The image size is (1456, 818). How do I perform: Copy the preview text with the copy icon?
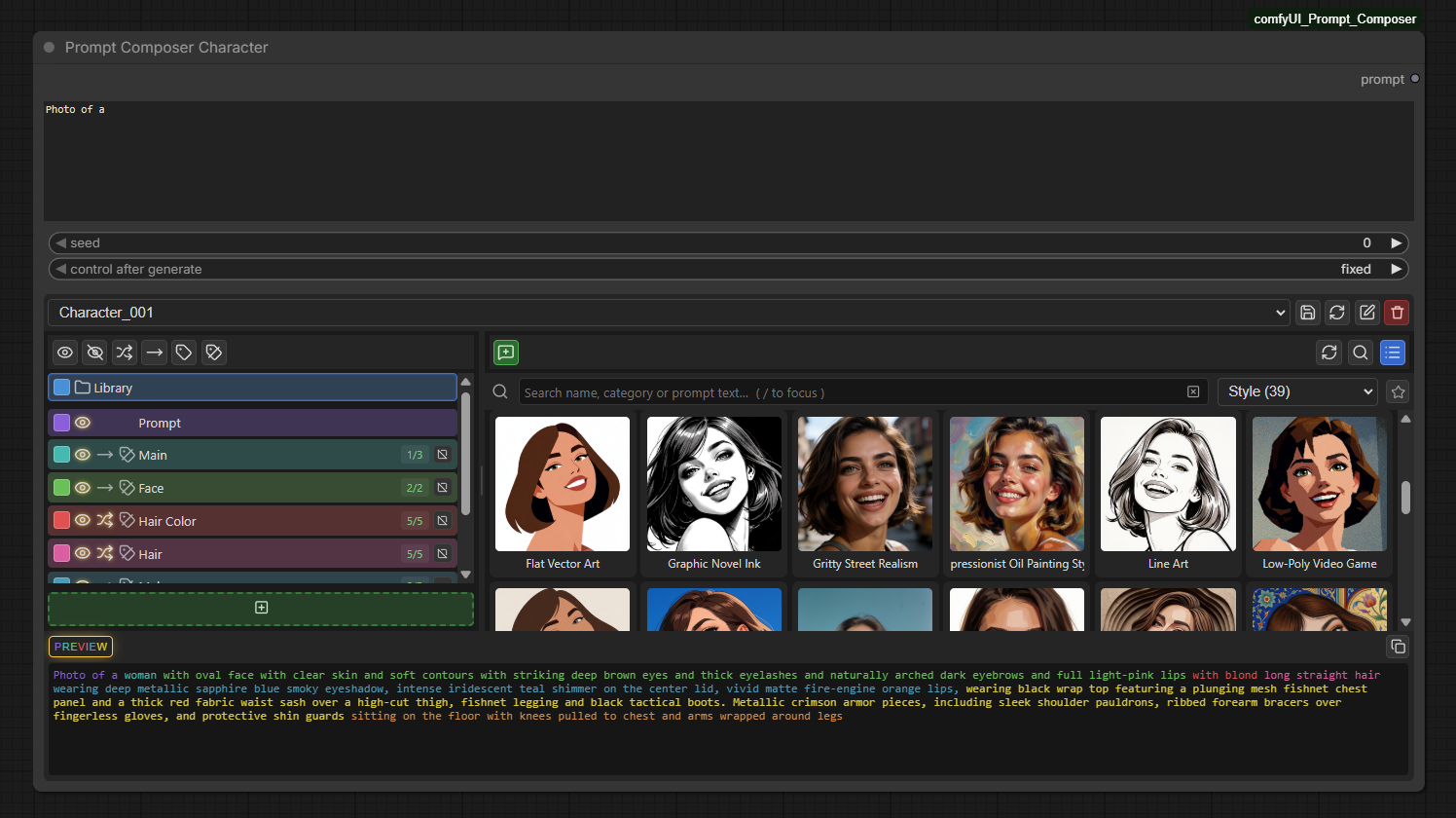1398,647
